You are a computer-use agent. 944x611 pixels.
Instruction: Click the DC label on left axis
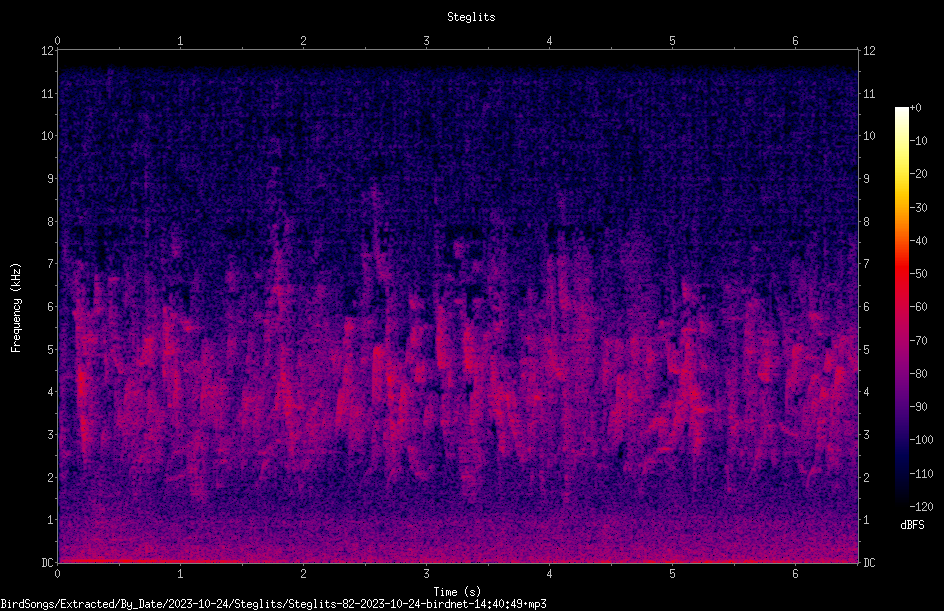tap(48, 562)
